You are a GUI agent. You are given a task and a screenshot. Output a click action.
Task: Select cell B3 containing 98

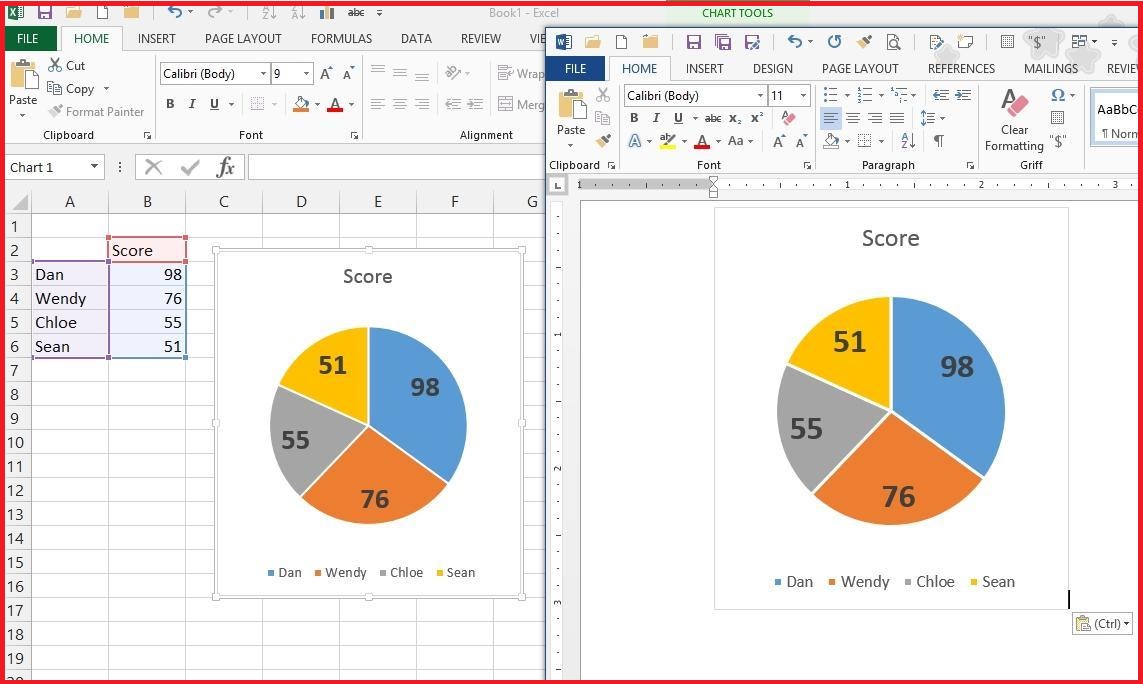tap(147, 274)
